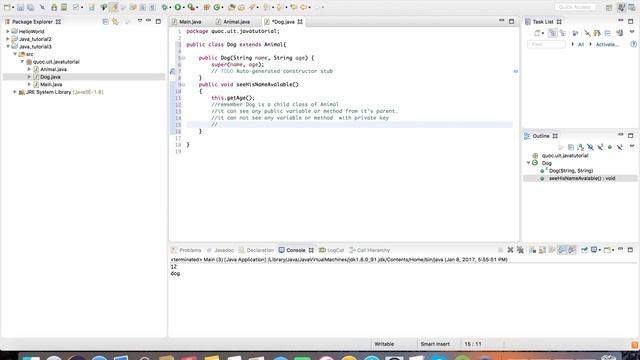Switch to the Main.java editor tab
The width and height of the screenshot is (640, 360).
click(190, 22)
